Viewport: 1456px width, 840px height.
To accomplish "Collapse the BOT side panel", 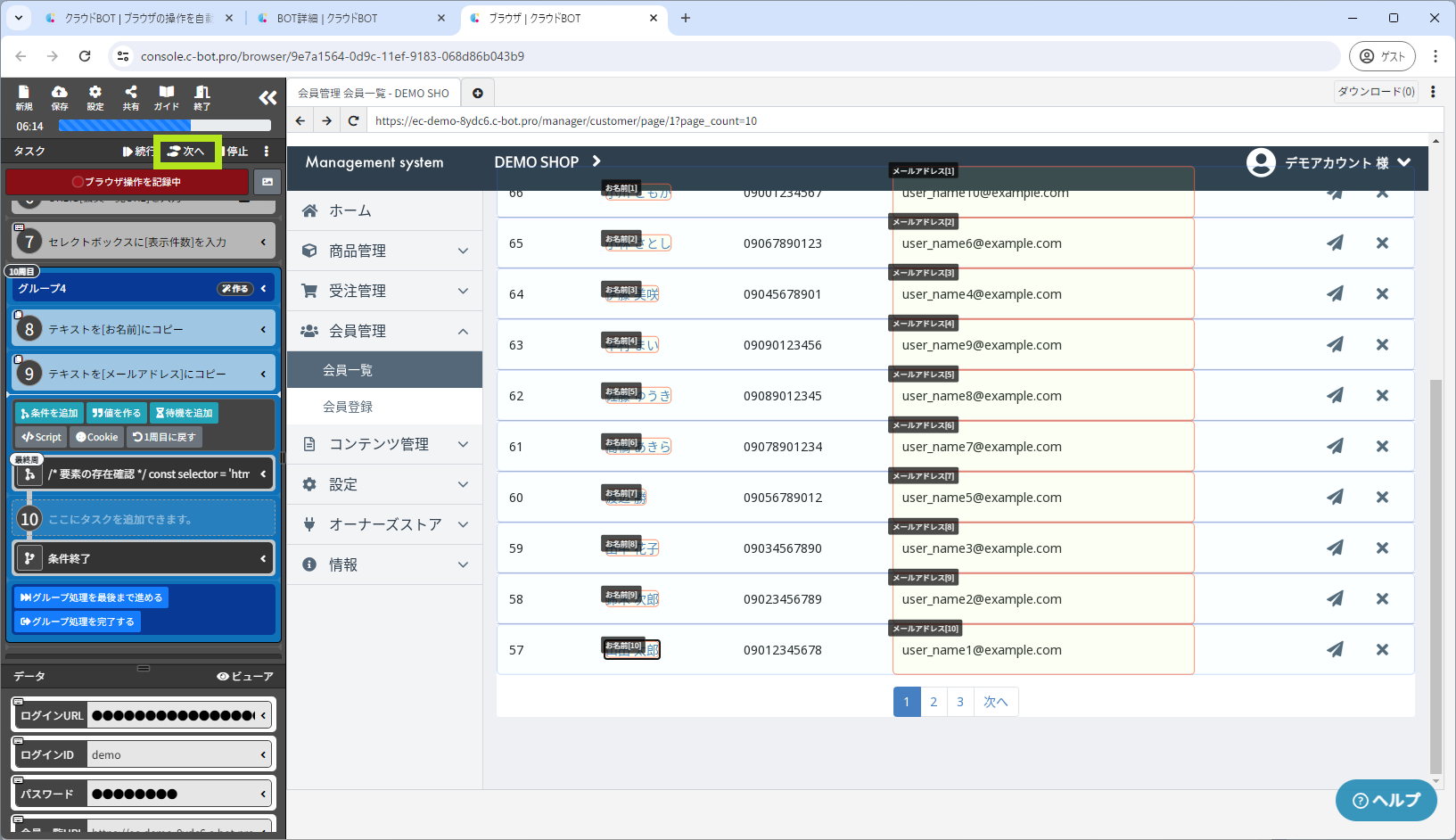I will coord(267,97).
